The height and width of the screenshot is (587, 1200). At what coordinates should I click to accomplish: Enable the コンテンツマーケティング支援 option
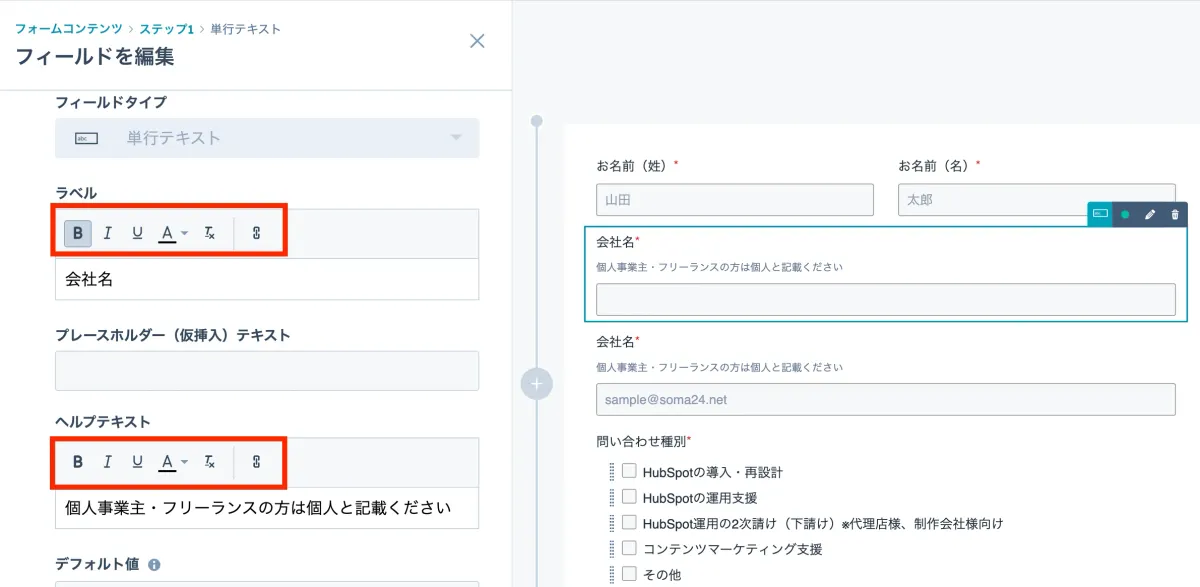click(x=628, y=547)
